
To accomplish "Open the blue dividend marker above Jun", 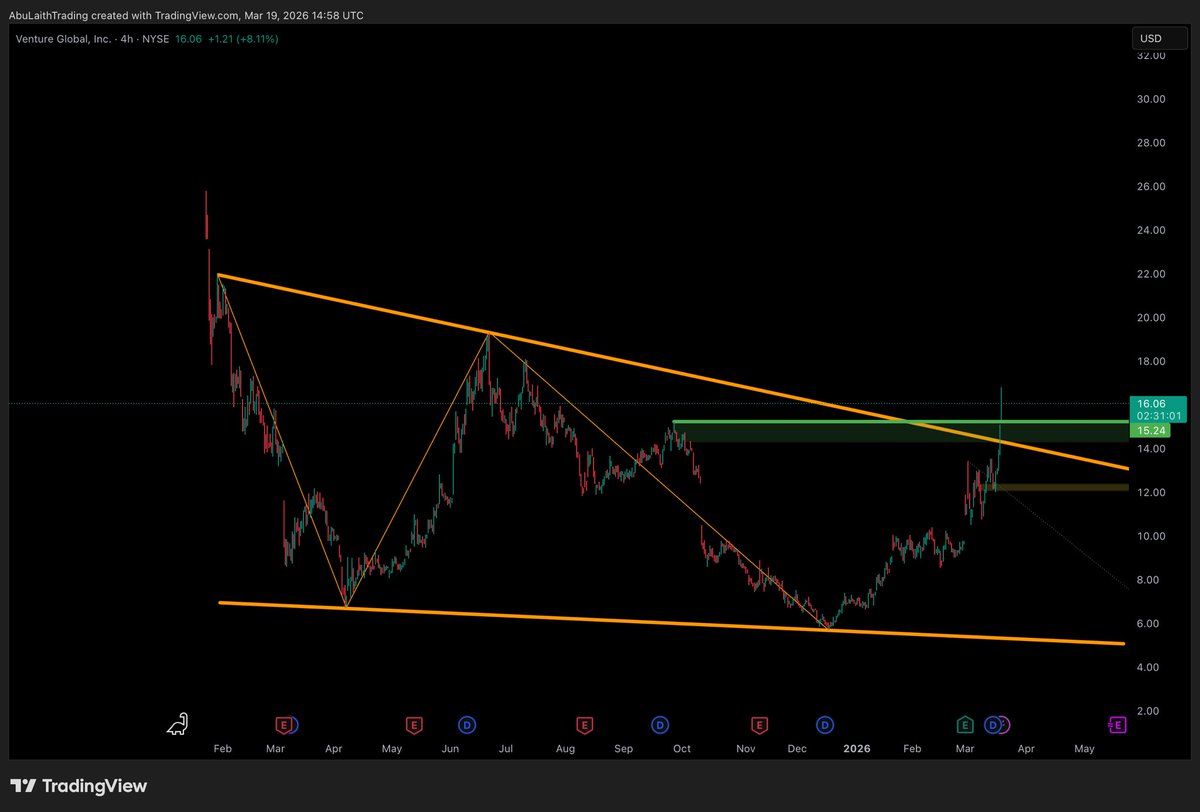I will [467, 724].
